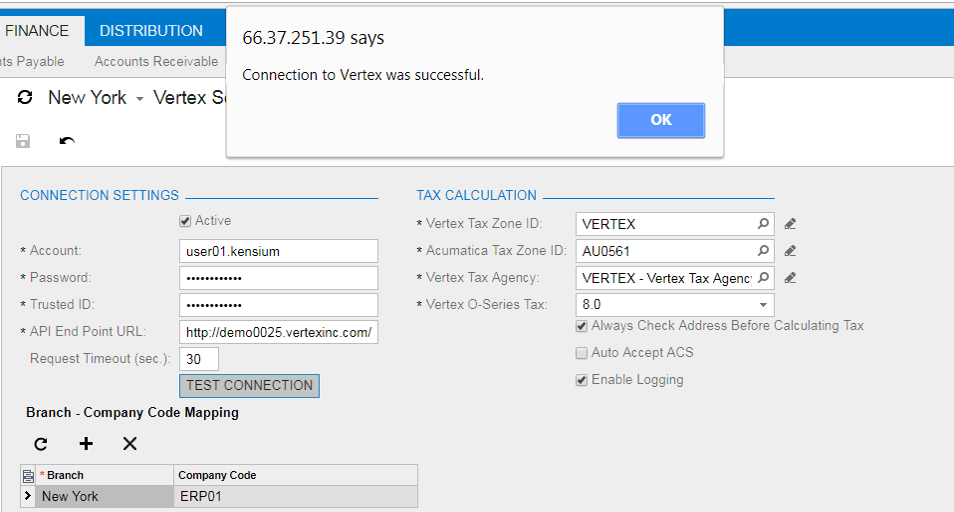Toggle Always Check Address Before Calculating Tax
The width and height of the screenshot is (954, 512).
pyautogui.click(x=582, y=326)
